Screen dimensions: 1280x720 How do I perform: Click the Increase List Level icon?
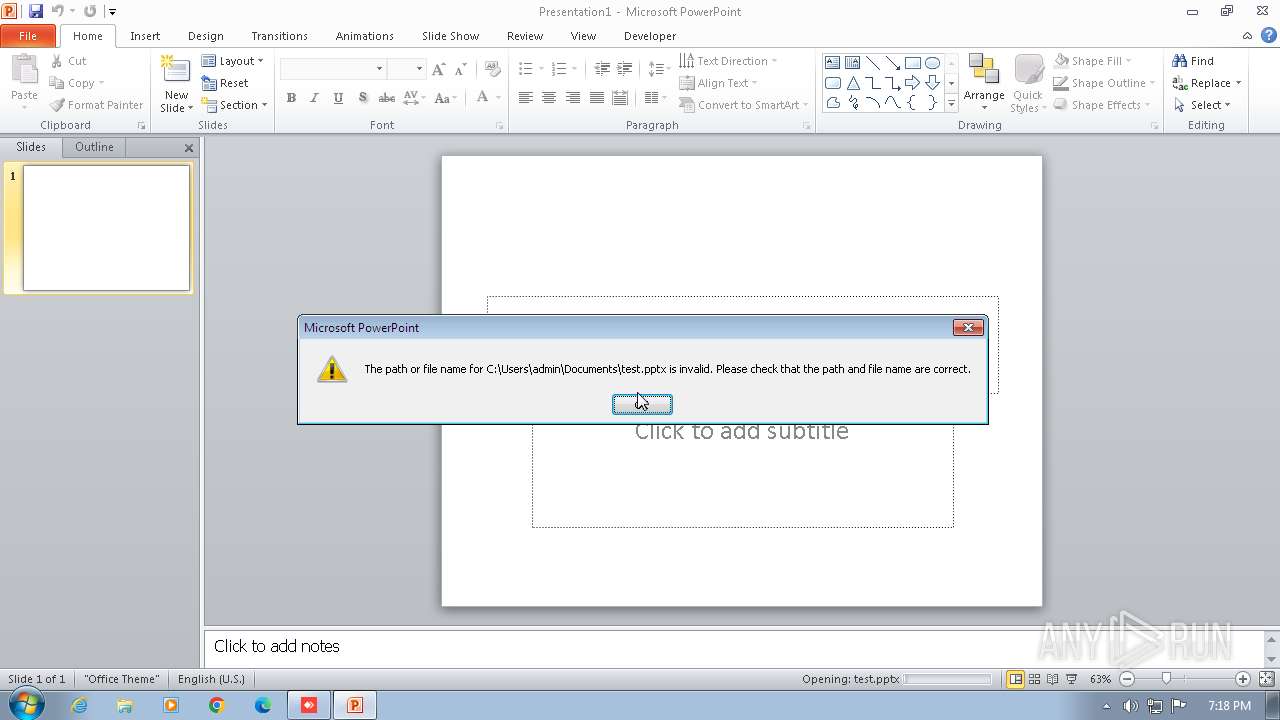[x=624, y=69]
